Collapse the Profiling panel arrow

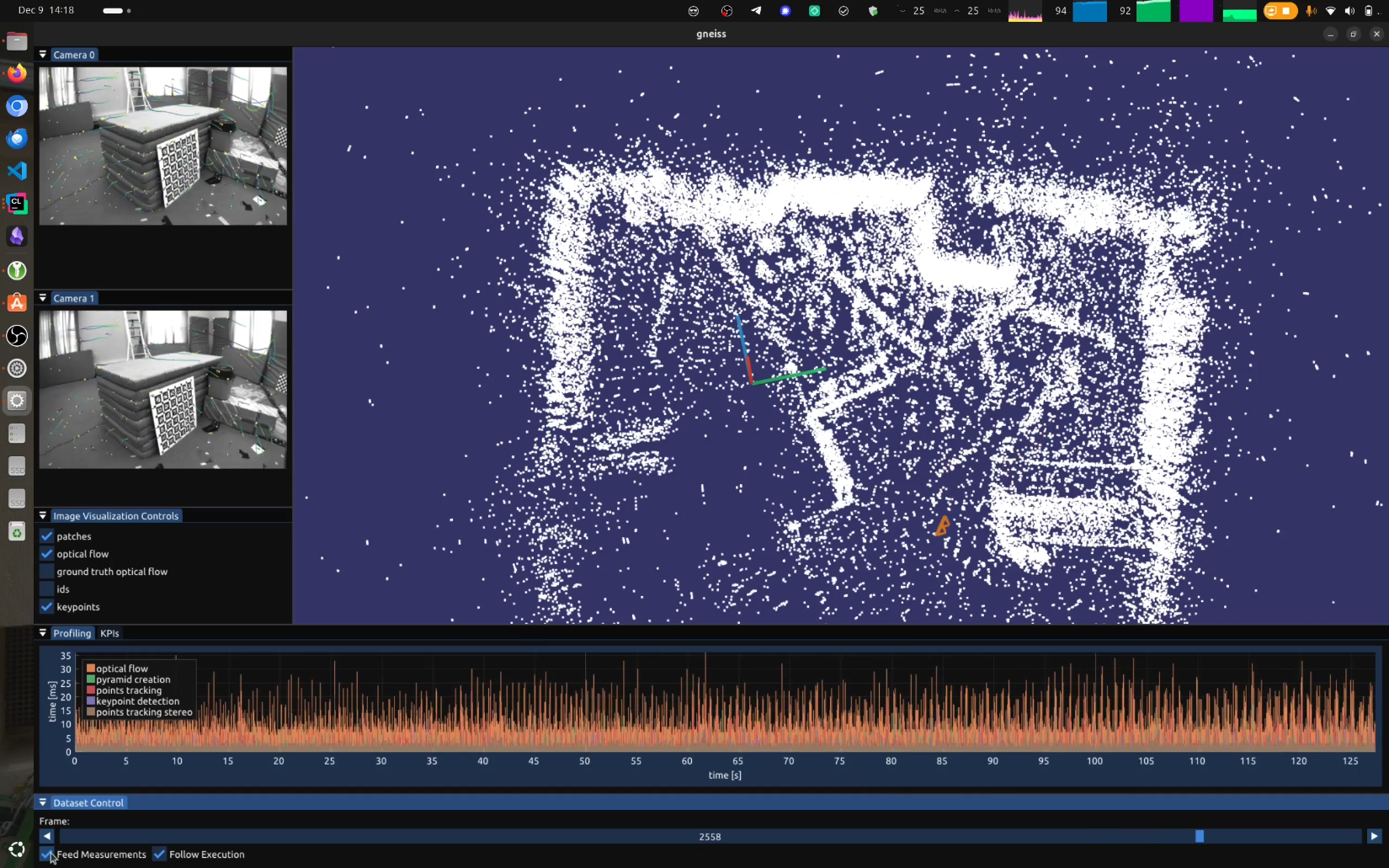(x=43, y=632)
